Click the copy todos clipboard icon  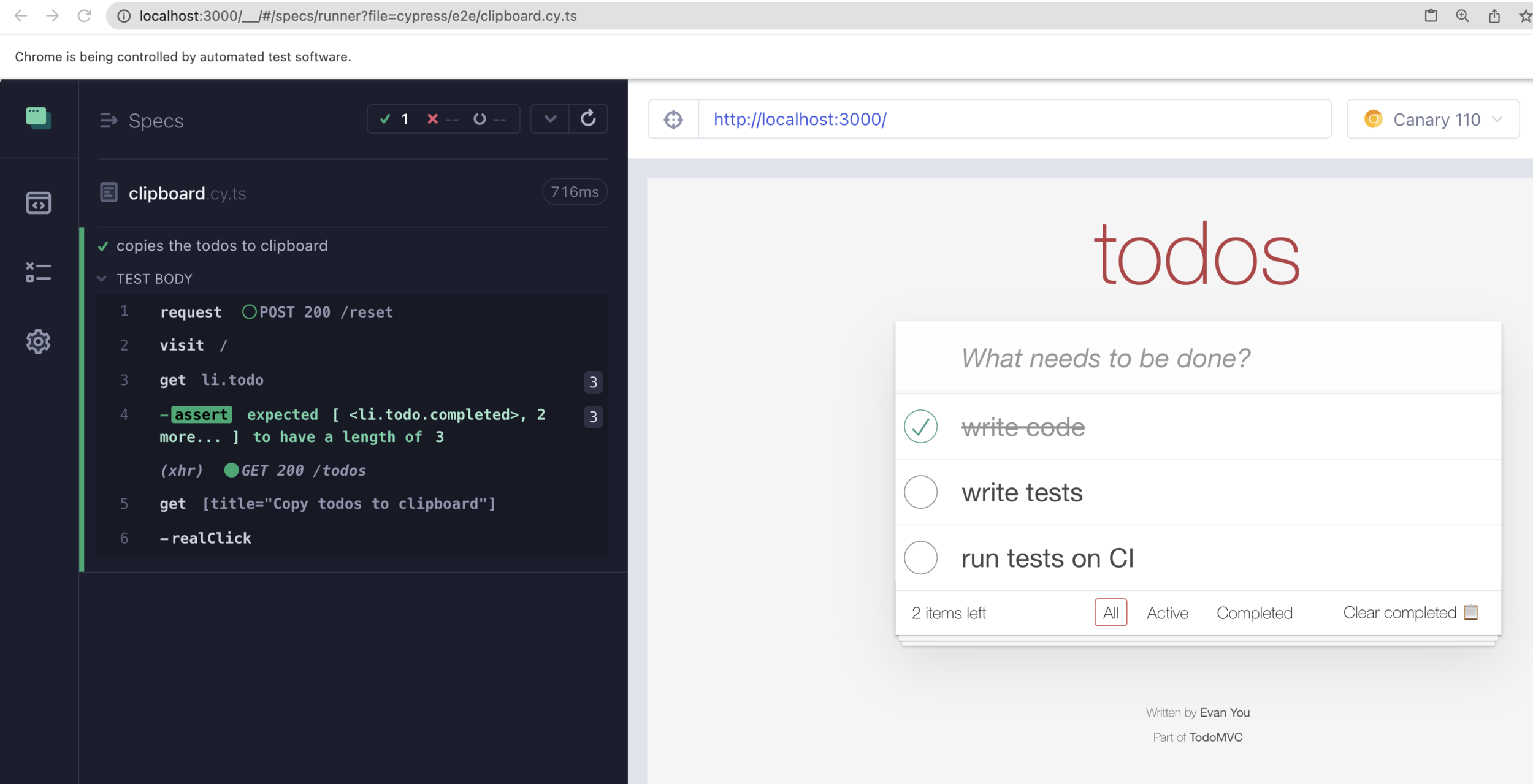click(x=1470, y=612)
